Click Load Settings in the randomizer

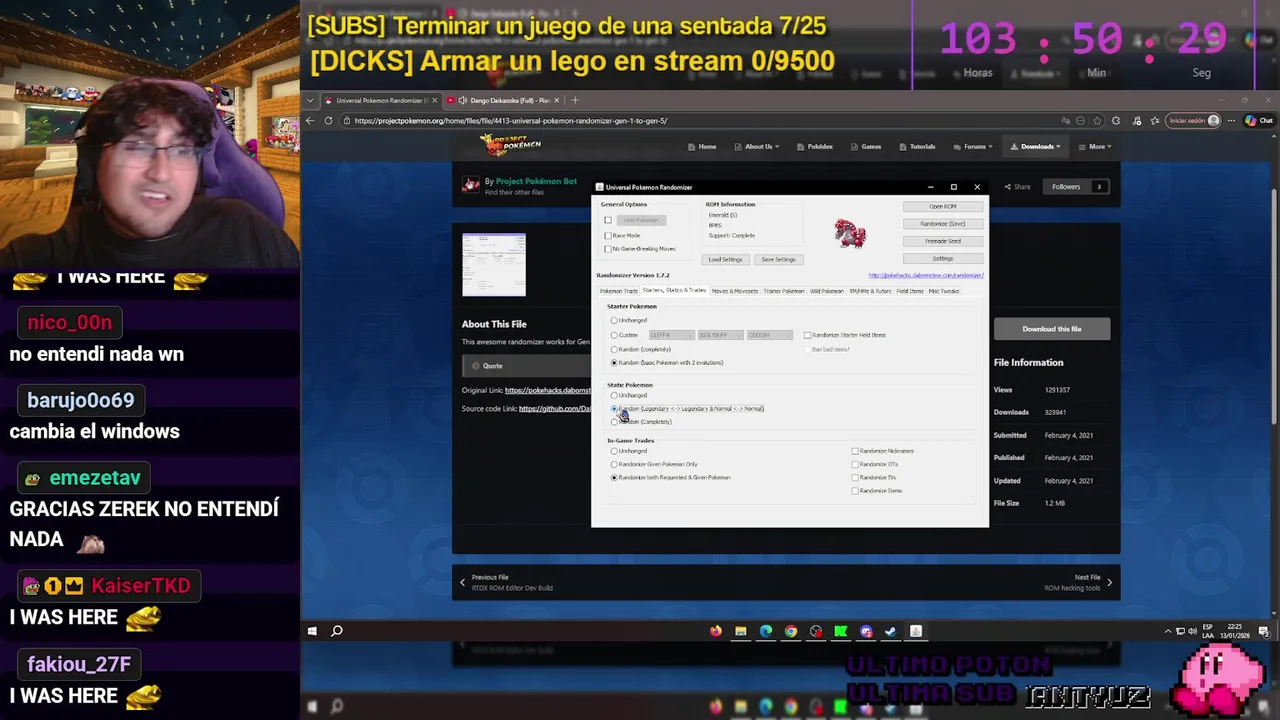point(726,260)
